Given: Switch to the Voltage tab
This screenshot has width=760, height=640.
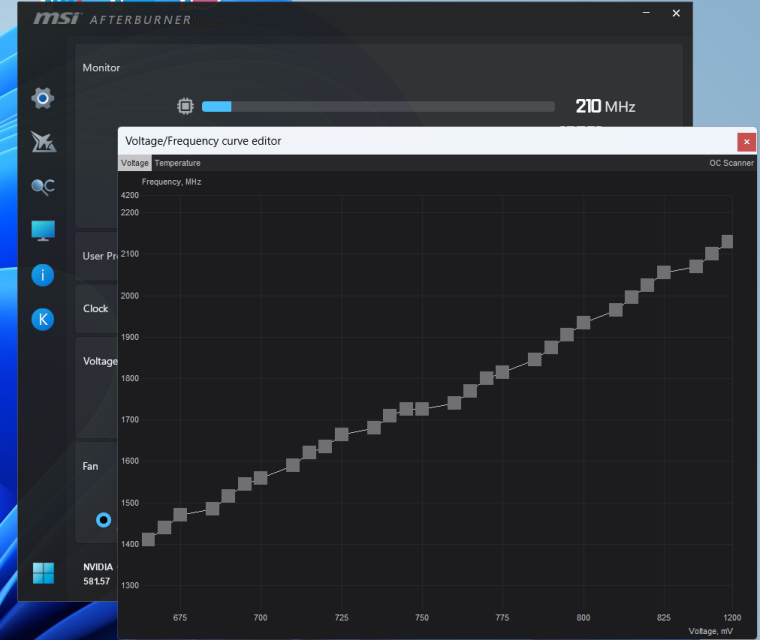Looking at the screenshot, I should pos(135,163).
